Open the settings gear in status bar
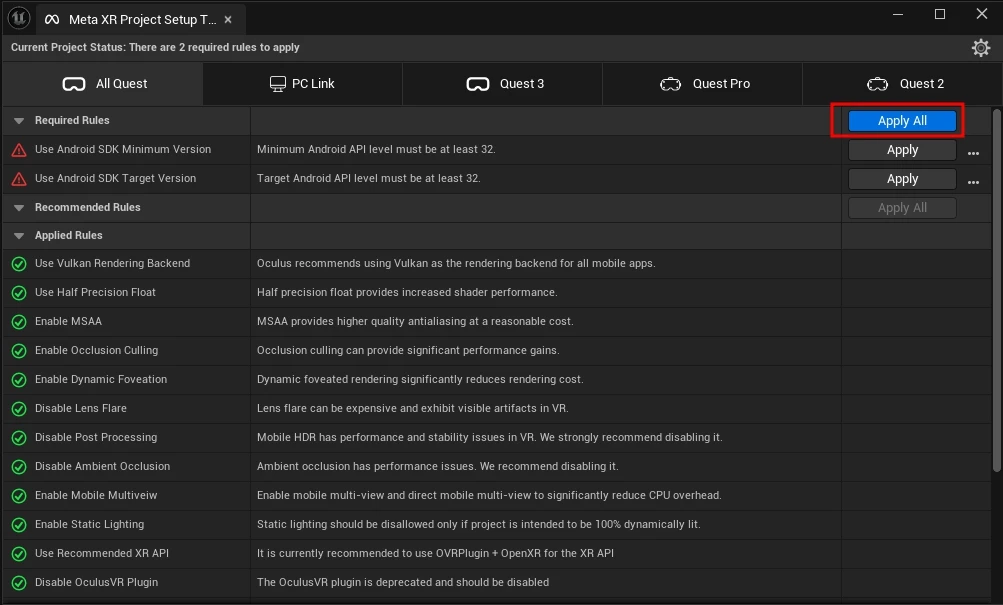1003x605 pixels. click(981, 48)
